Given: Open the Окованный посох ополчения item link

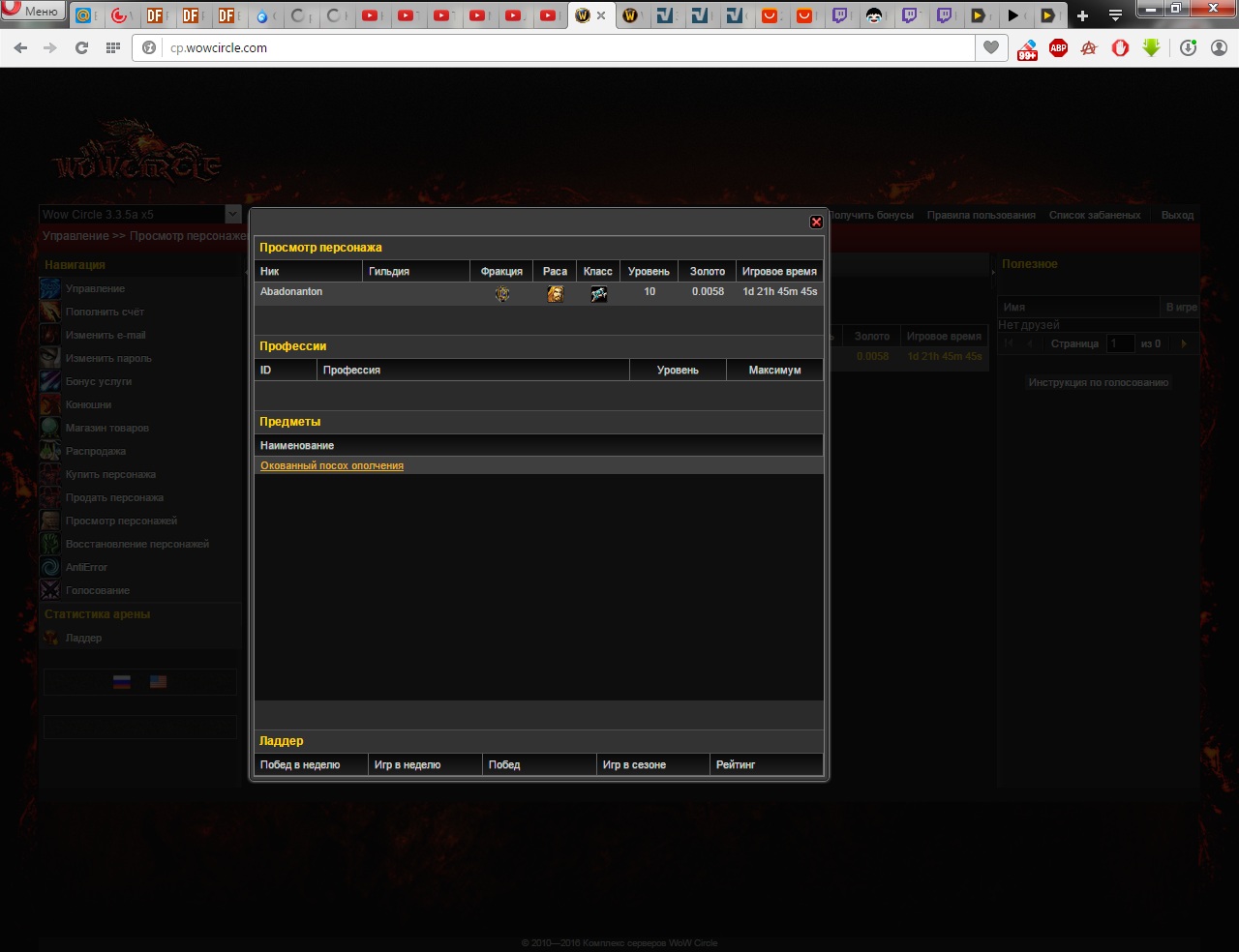Looking at the screenshot, I should [332, 465].
